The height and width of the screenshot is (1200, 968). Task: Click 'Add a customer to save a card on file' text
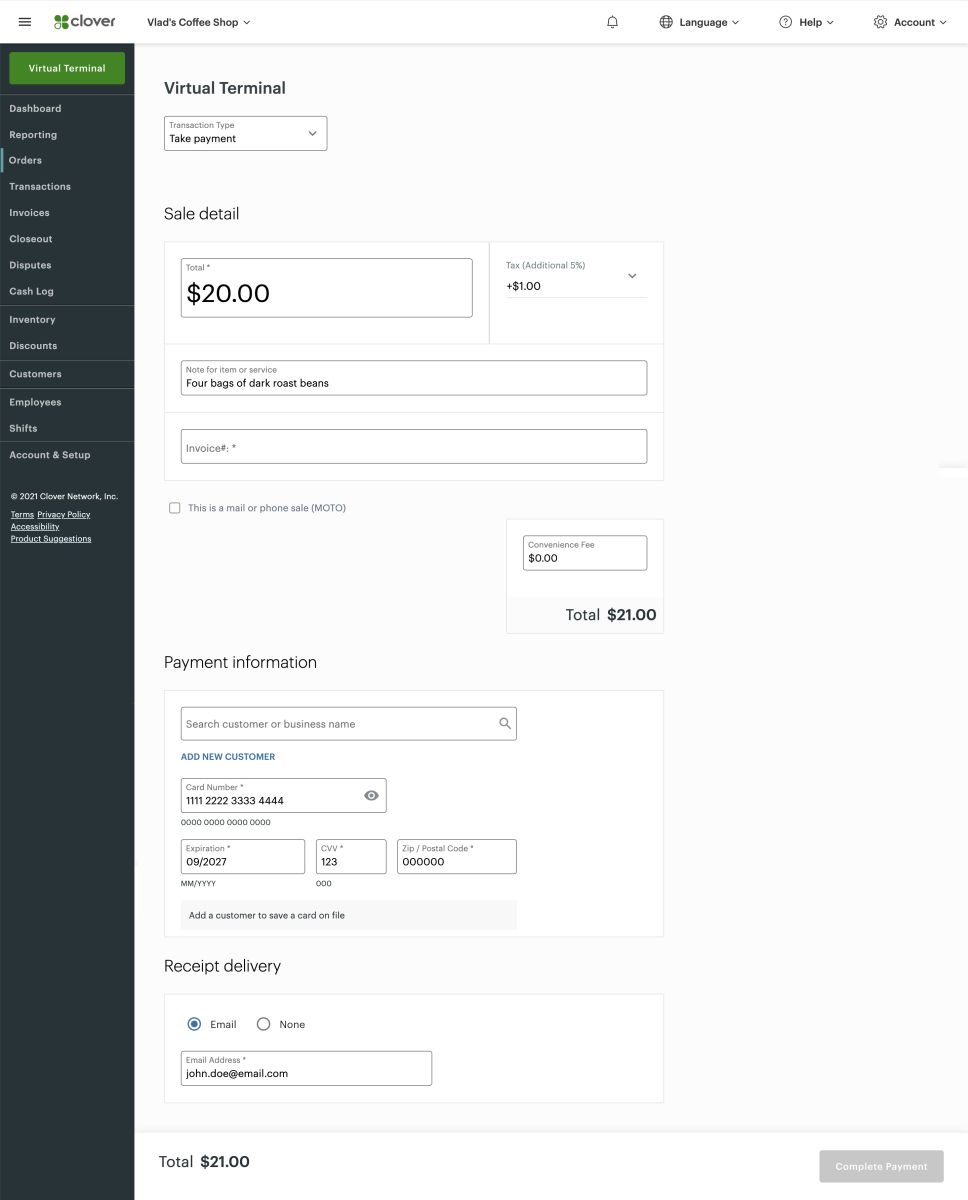point(267,915)
